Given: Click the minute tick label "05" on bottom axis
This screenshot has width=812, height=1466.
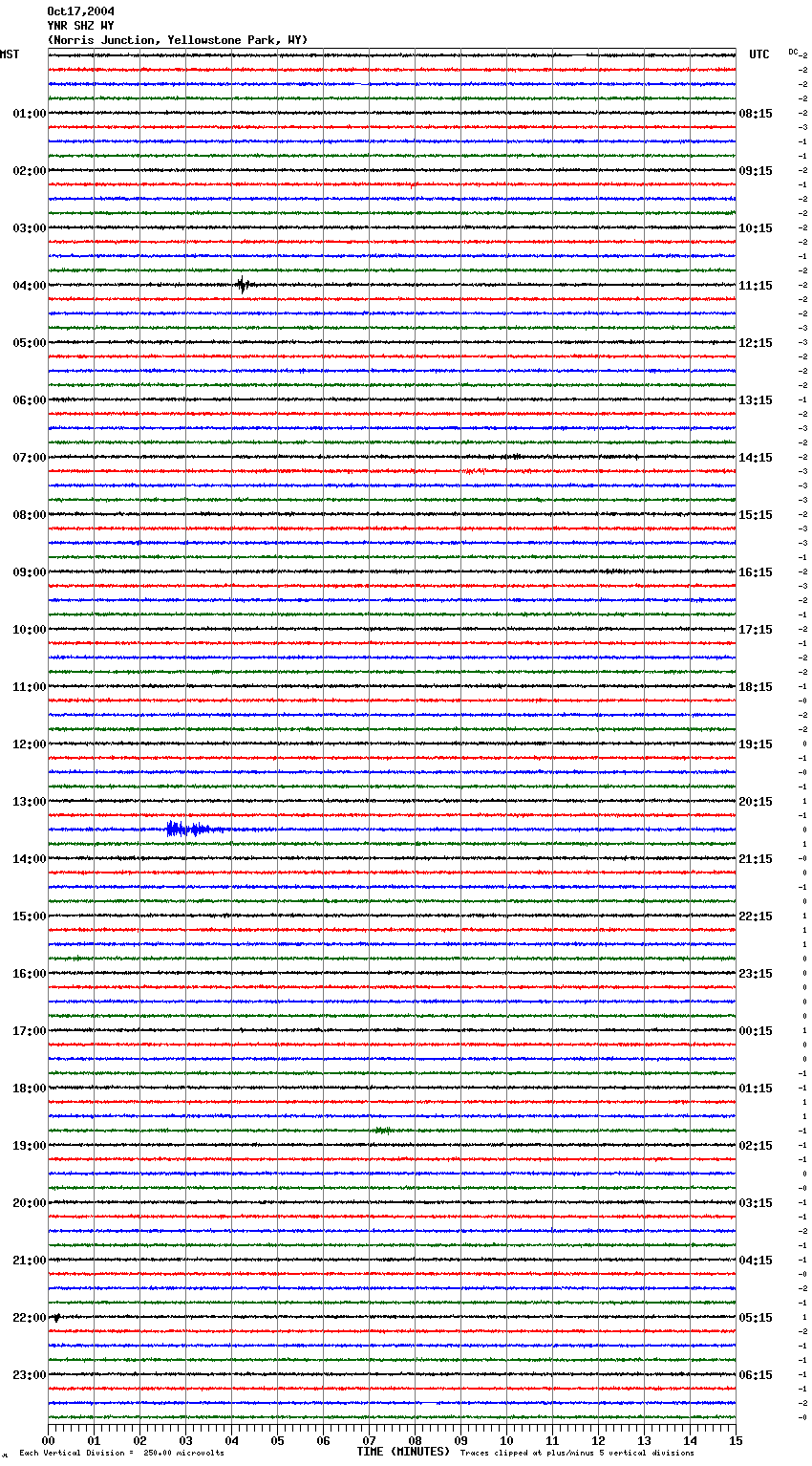Looking at the screenshot, I should click(277, 1440).
